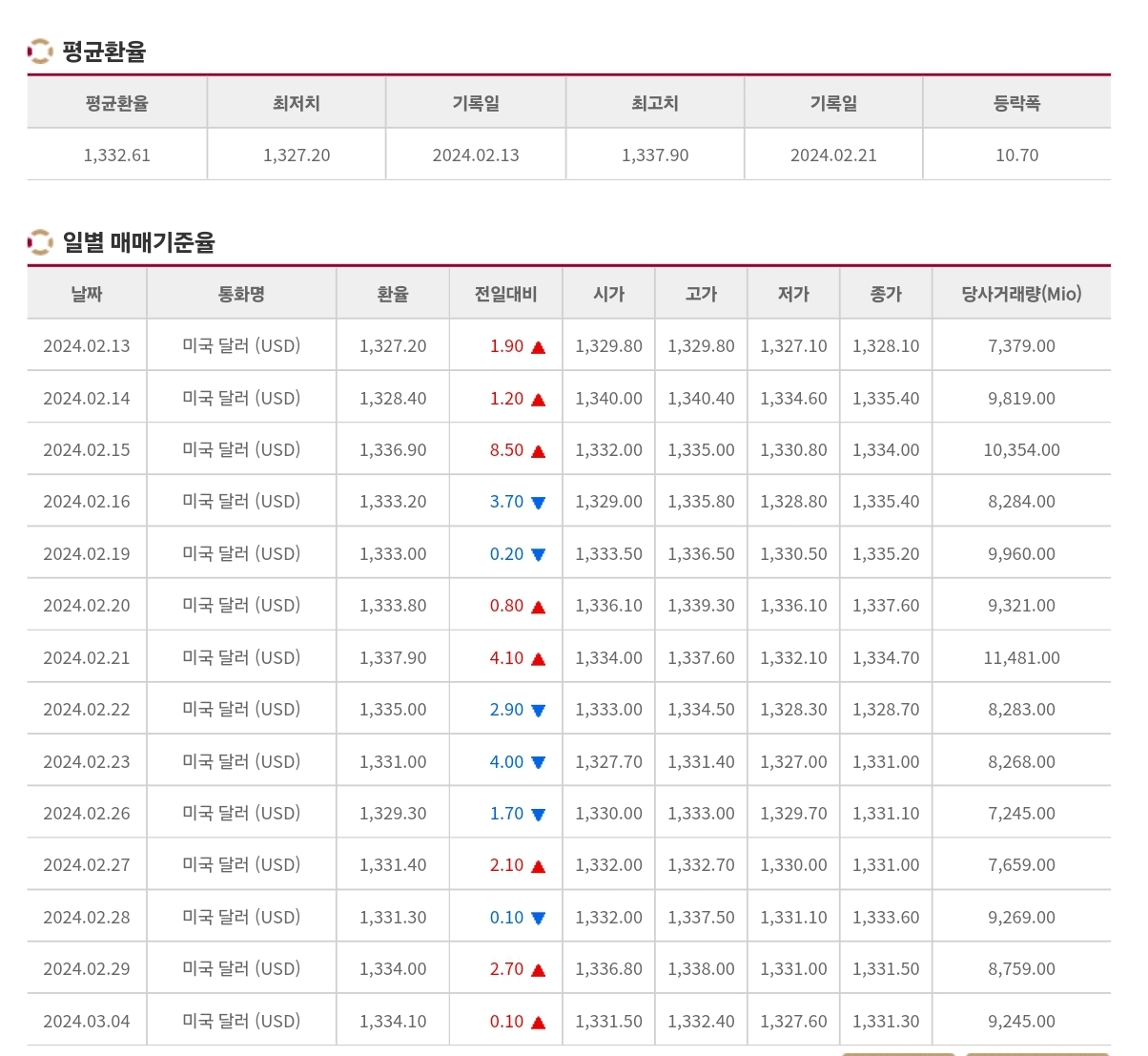Click the red up arrow in the 2024.03.04 row
Viewport: 1148px width, 1056px height.
pos(538,1023)
